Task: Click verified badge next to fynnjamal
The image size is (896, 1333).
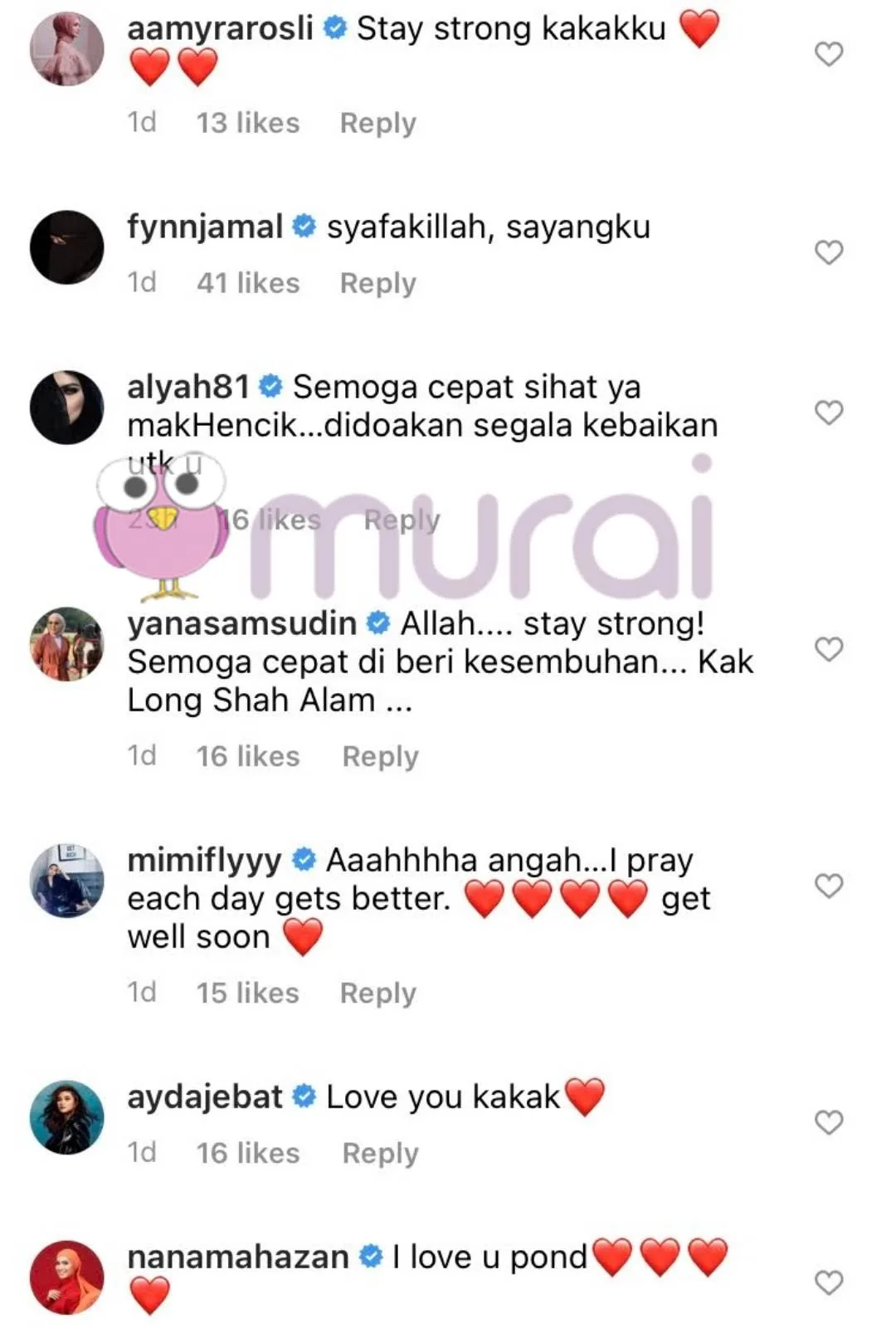Action: tap(304, 227)
